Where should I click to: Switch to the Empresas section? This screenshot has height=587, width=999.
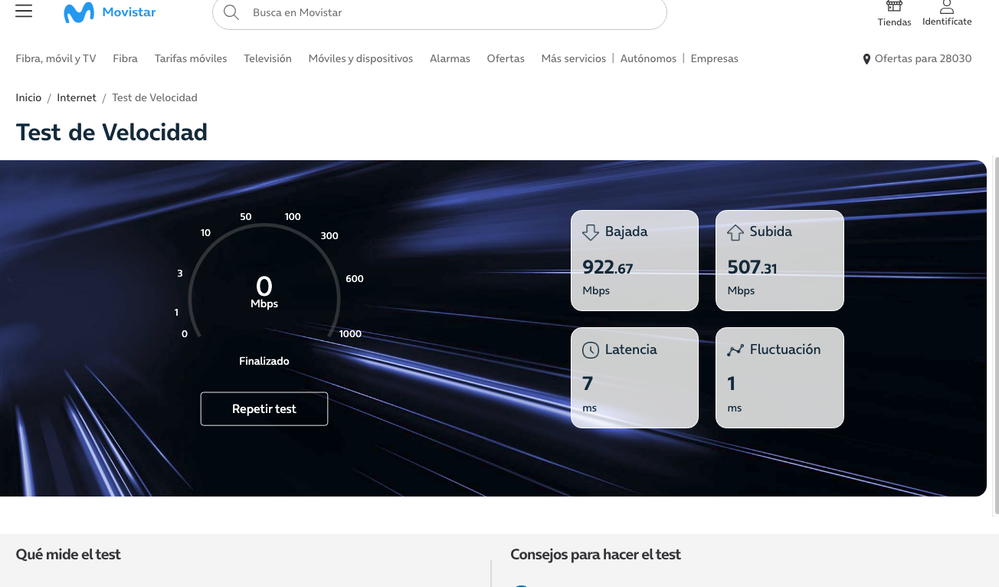[x=714, y=59]
